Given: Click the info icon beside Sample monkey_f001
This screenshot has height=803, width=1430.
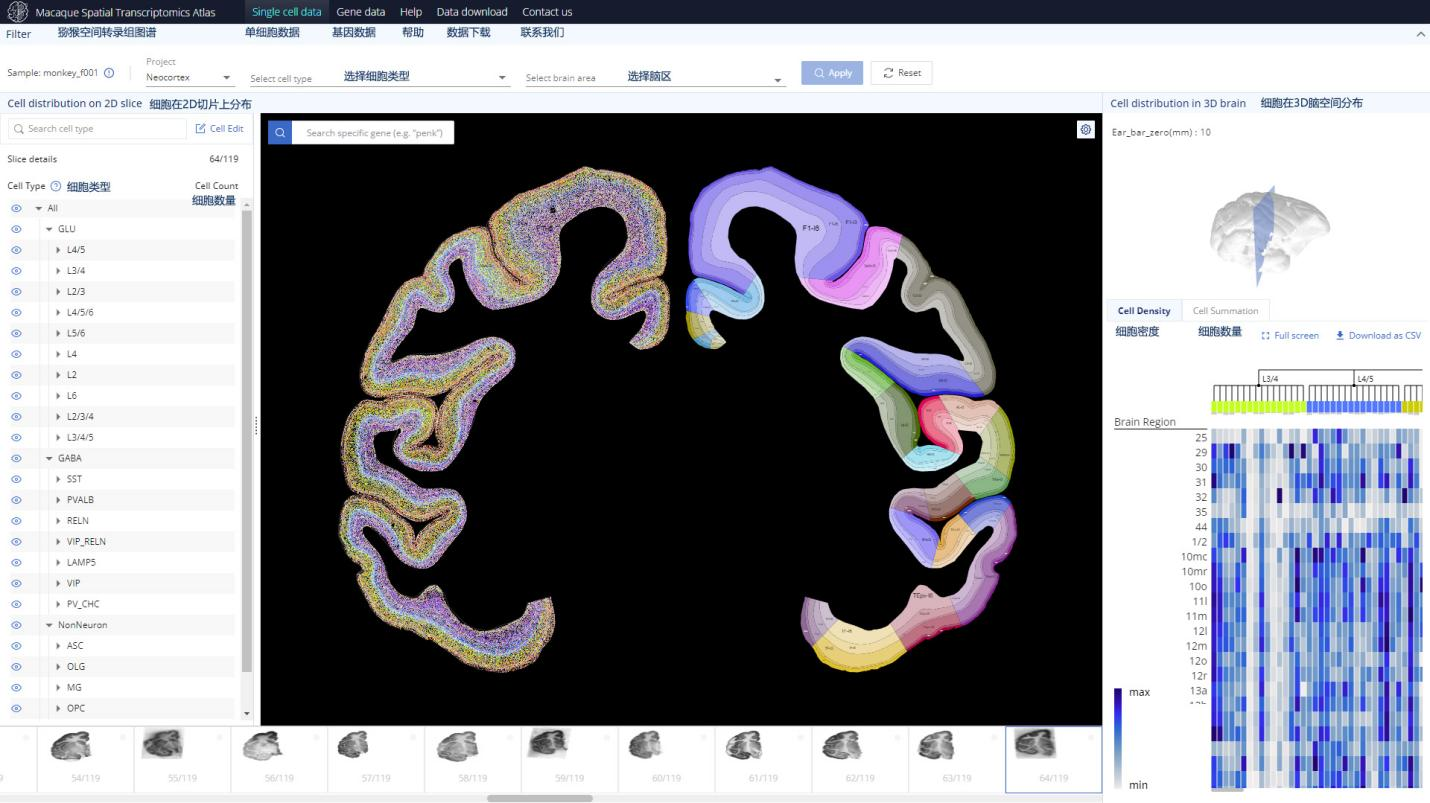Looking at the screenshot, I should coord(109,73).
